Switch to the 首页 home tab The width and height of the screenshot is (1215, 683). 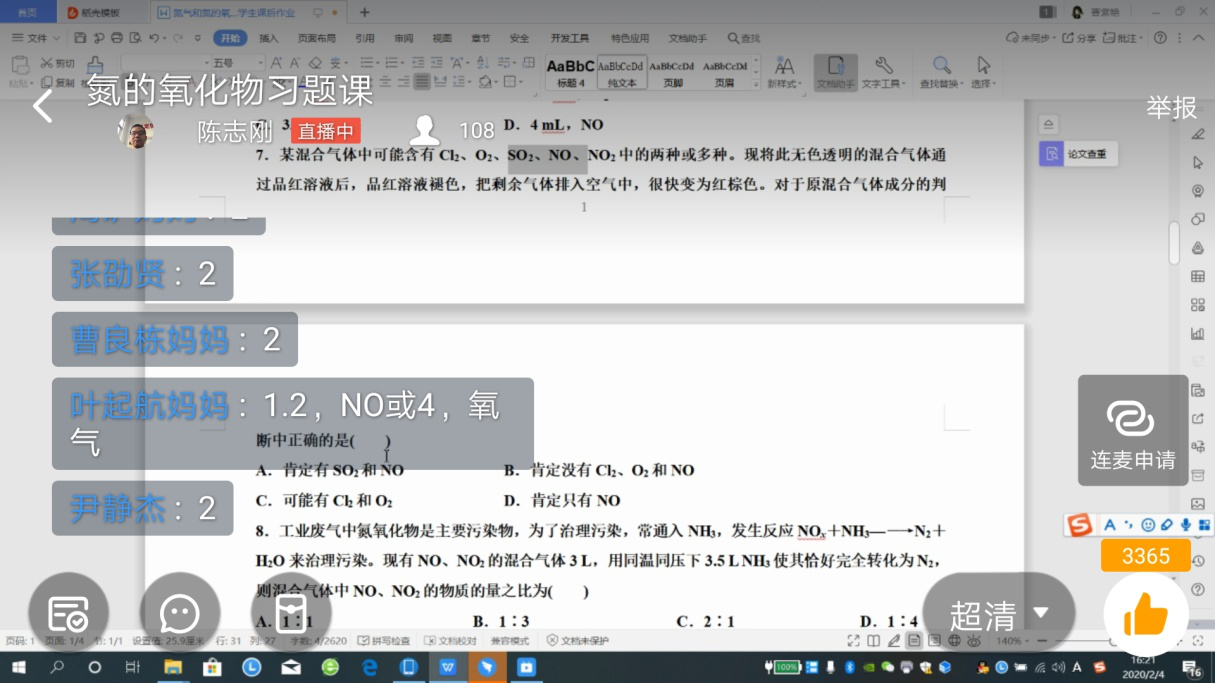tap(27, 12)
